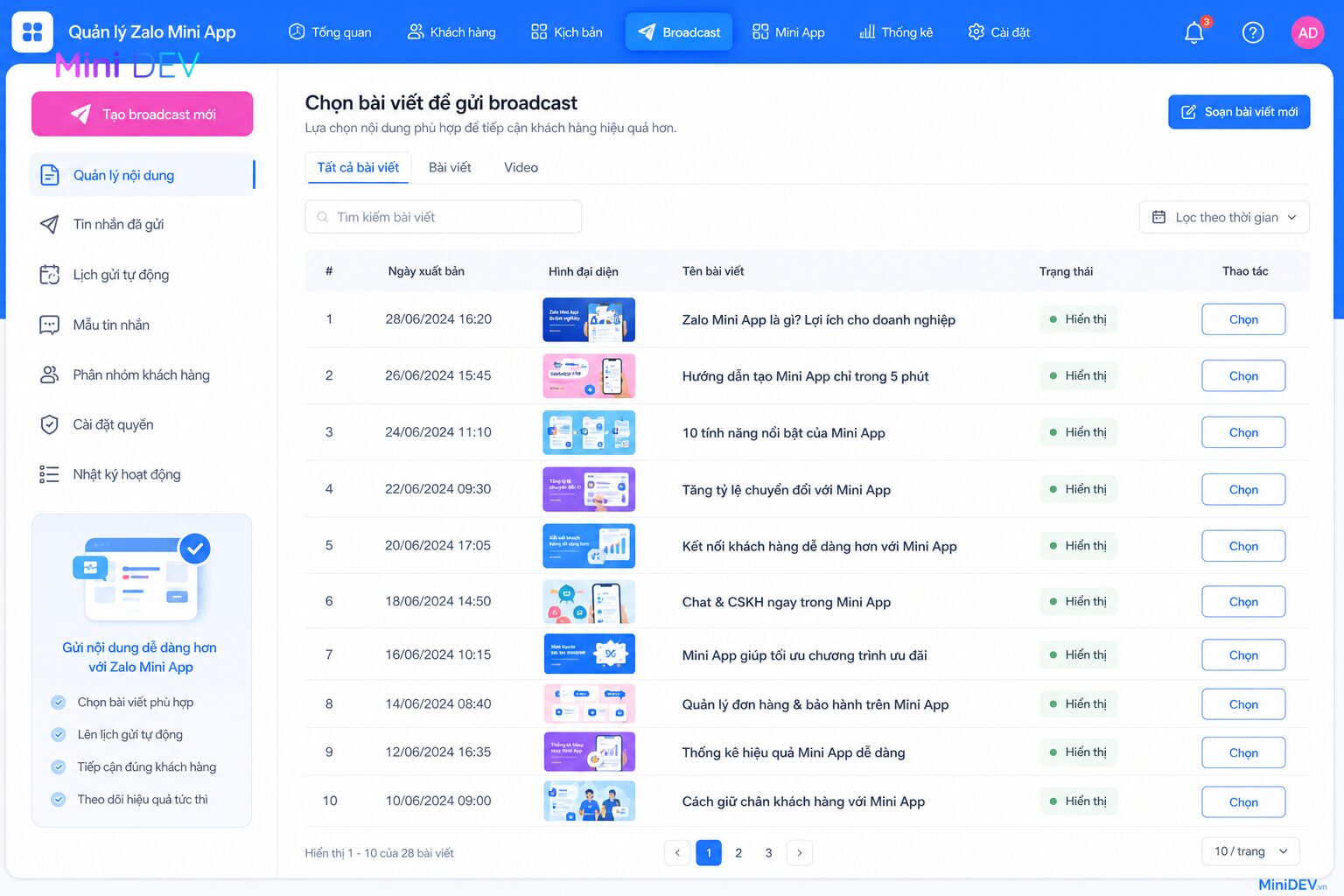The height and width of the screenshot is (896, 1344).
Task: Open the 10 / trang page size dropdown
Action: 1250,851
